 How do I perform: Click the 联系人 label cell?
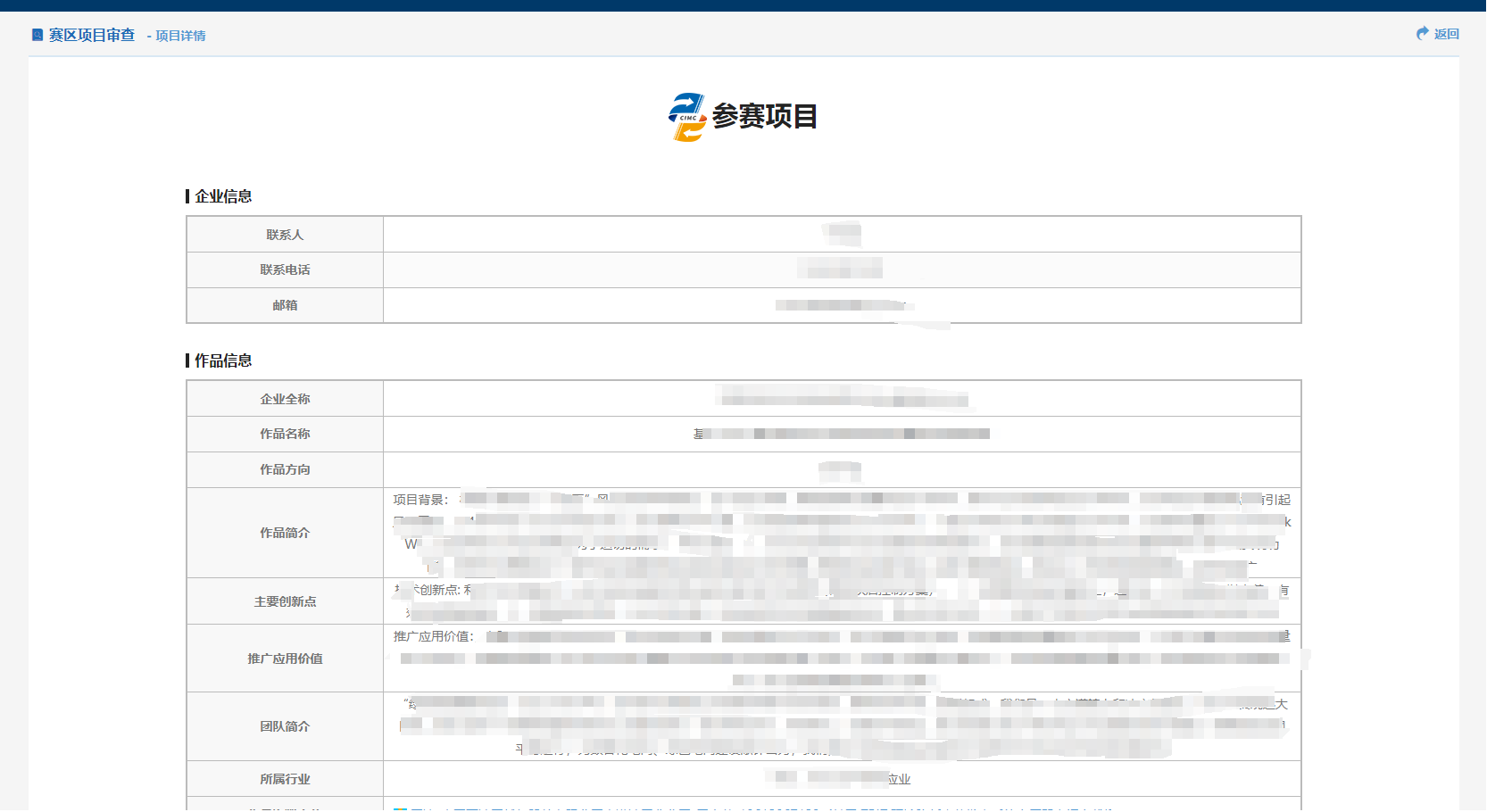285,235
